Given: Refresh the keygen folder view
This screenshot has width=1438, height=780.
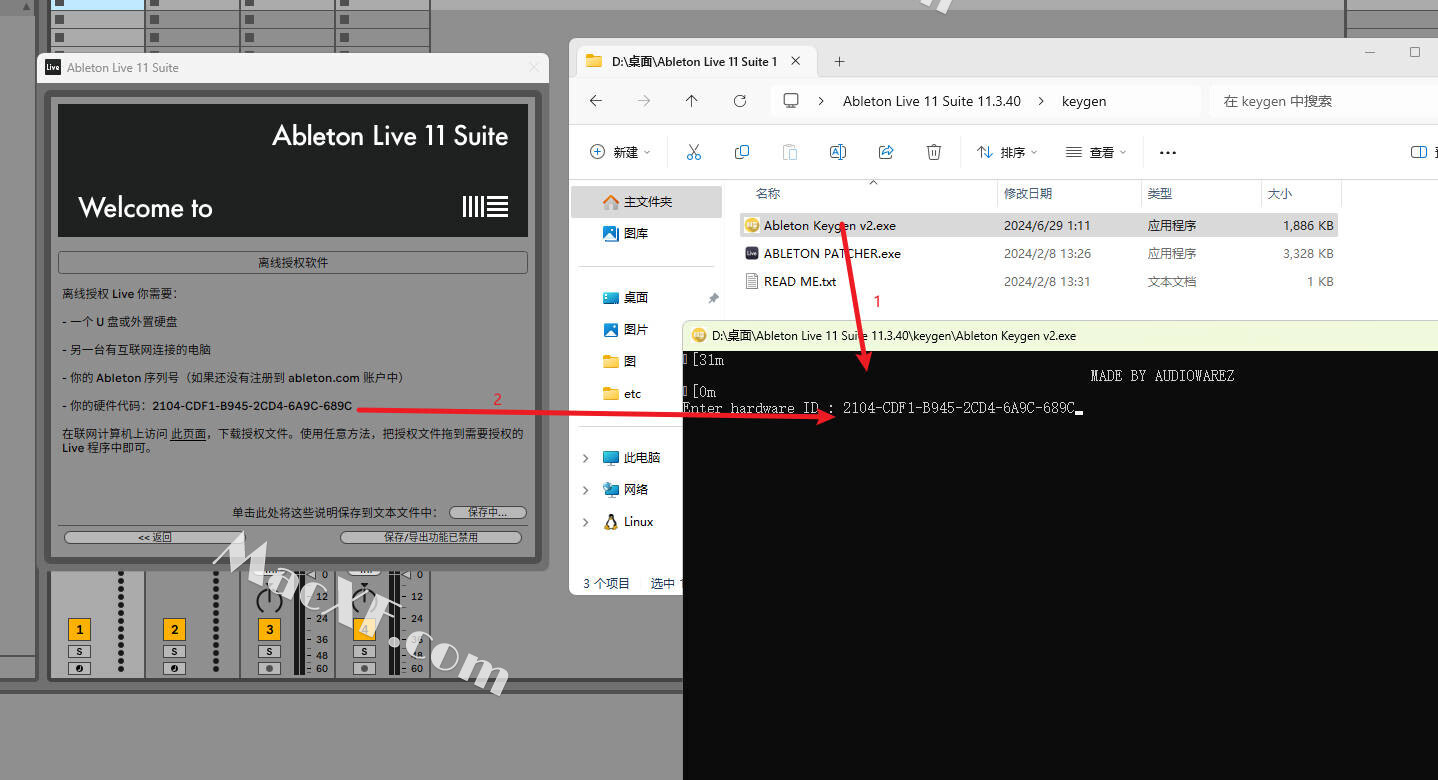Looking at the screenshot, I should pos(740,101).
